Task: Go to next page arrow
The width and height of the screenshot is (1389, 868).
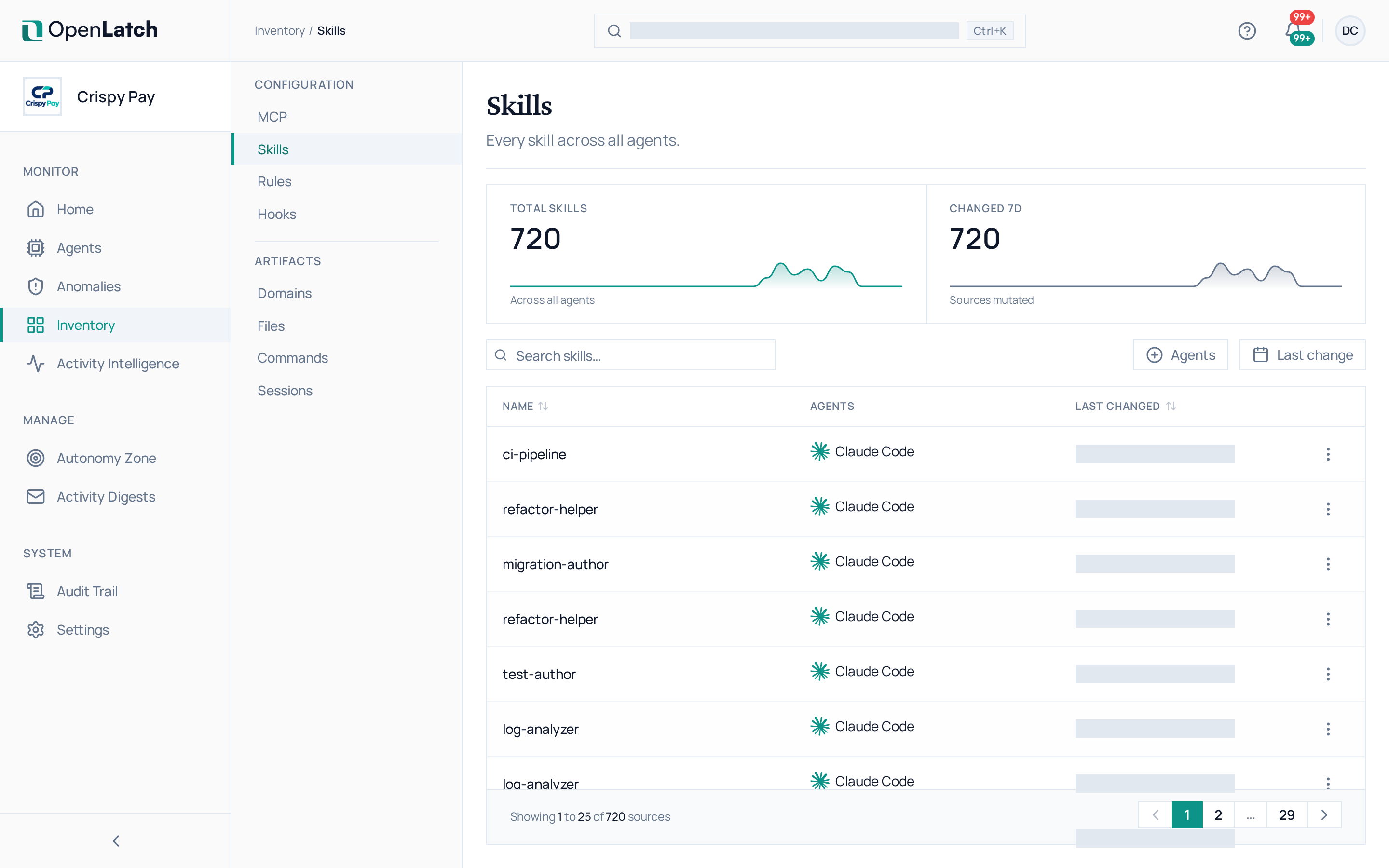Action: (x=1324, y=815)
